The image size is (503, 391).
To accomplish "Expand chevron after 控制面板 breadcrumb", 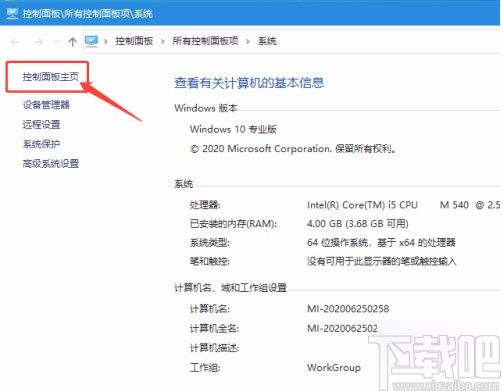I will tap(163, 42).
